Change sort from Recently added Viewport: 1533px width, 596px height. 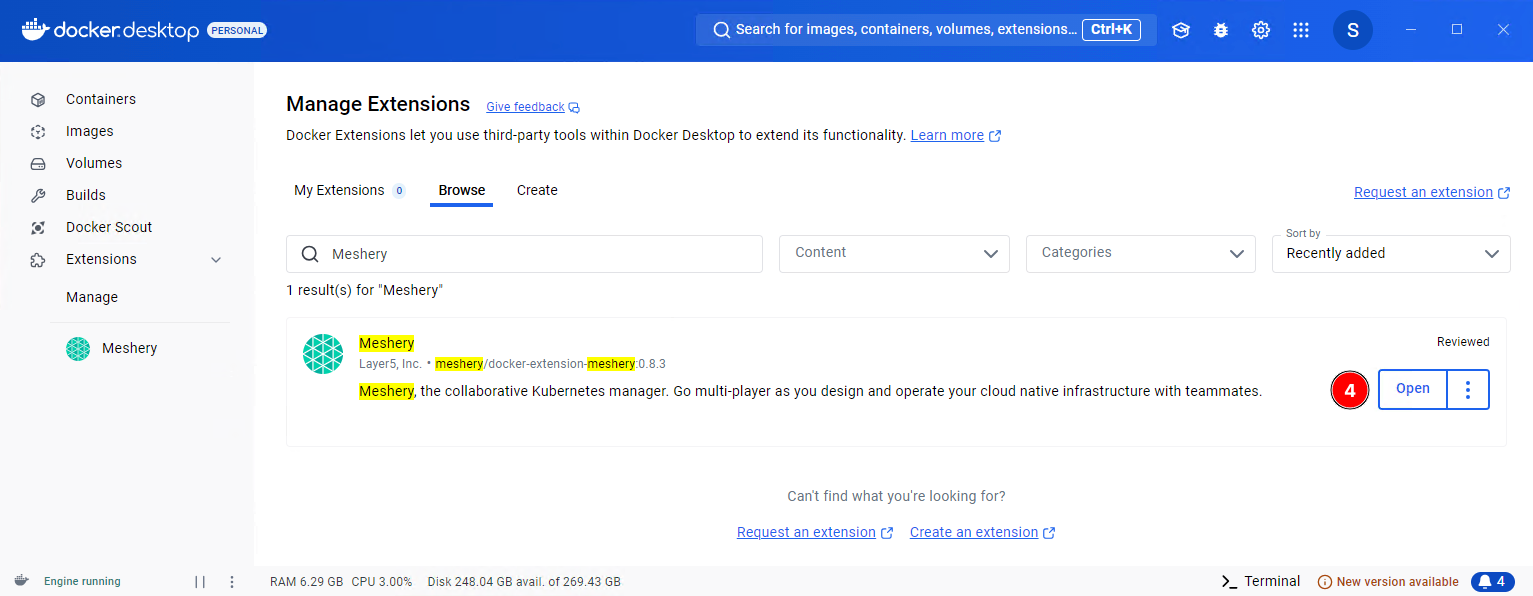pos(1390,253)
